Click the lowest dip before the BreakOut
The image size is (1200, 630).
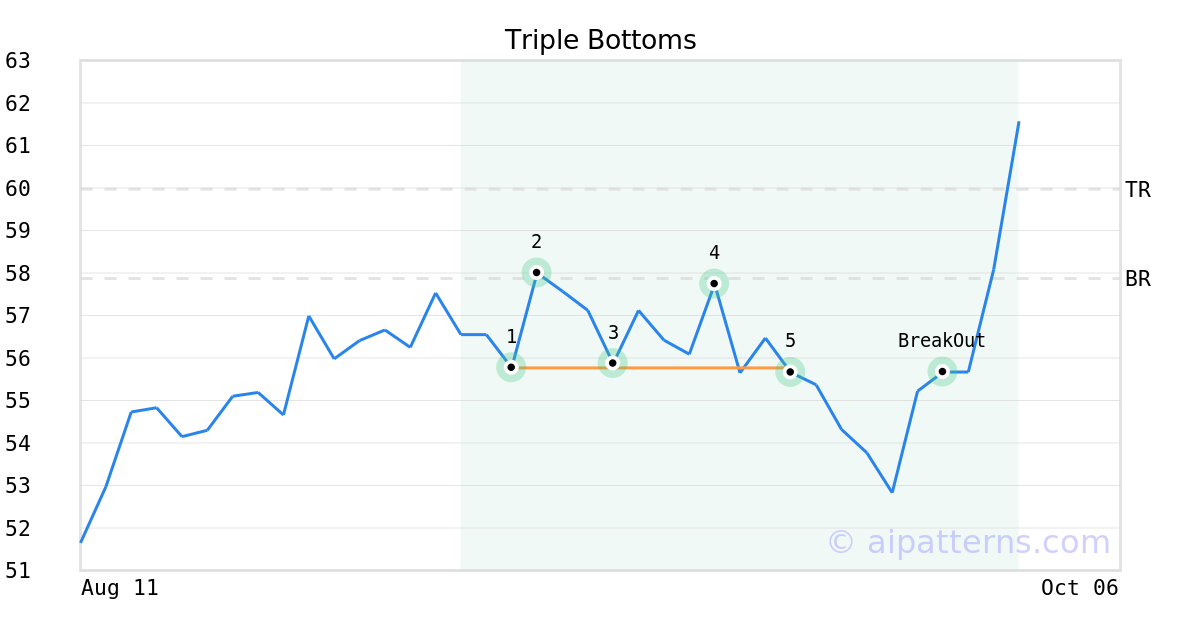click(x=892, y=492)
